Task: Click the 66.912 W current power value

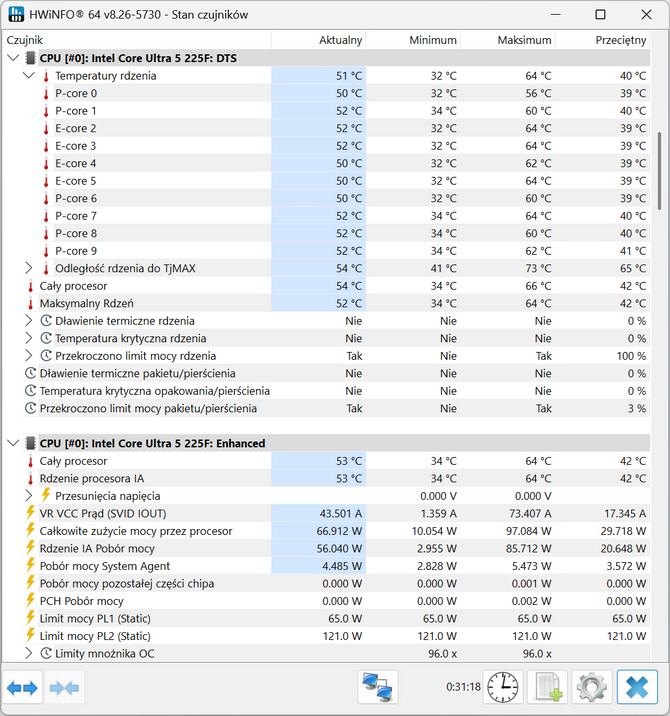Action: (x=339, y=531)
